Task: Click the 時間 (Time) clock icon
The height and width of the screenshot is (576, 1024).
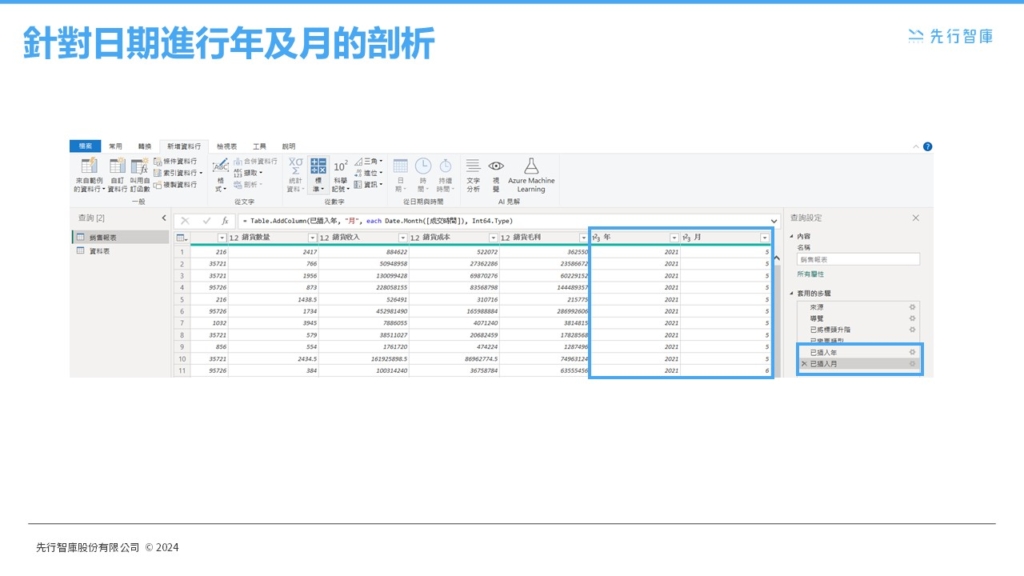Action: (x=423, y=166)
